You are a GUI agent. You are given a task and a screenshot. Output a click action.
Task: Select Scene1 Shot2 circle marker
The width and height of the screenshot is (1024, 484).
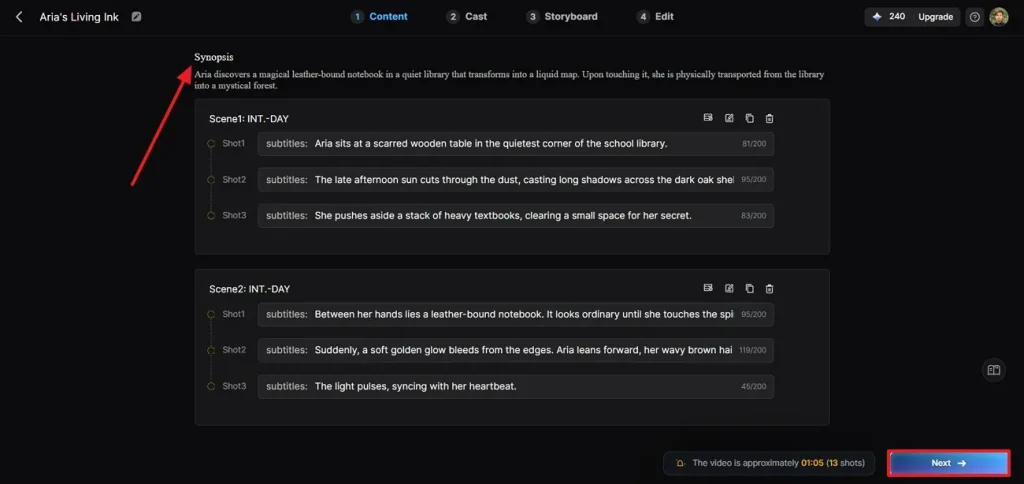coord(211,180)
